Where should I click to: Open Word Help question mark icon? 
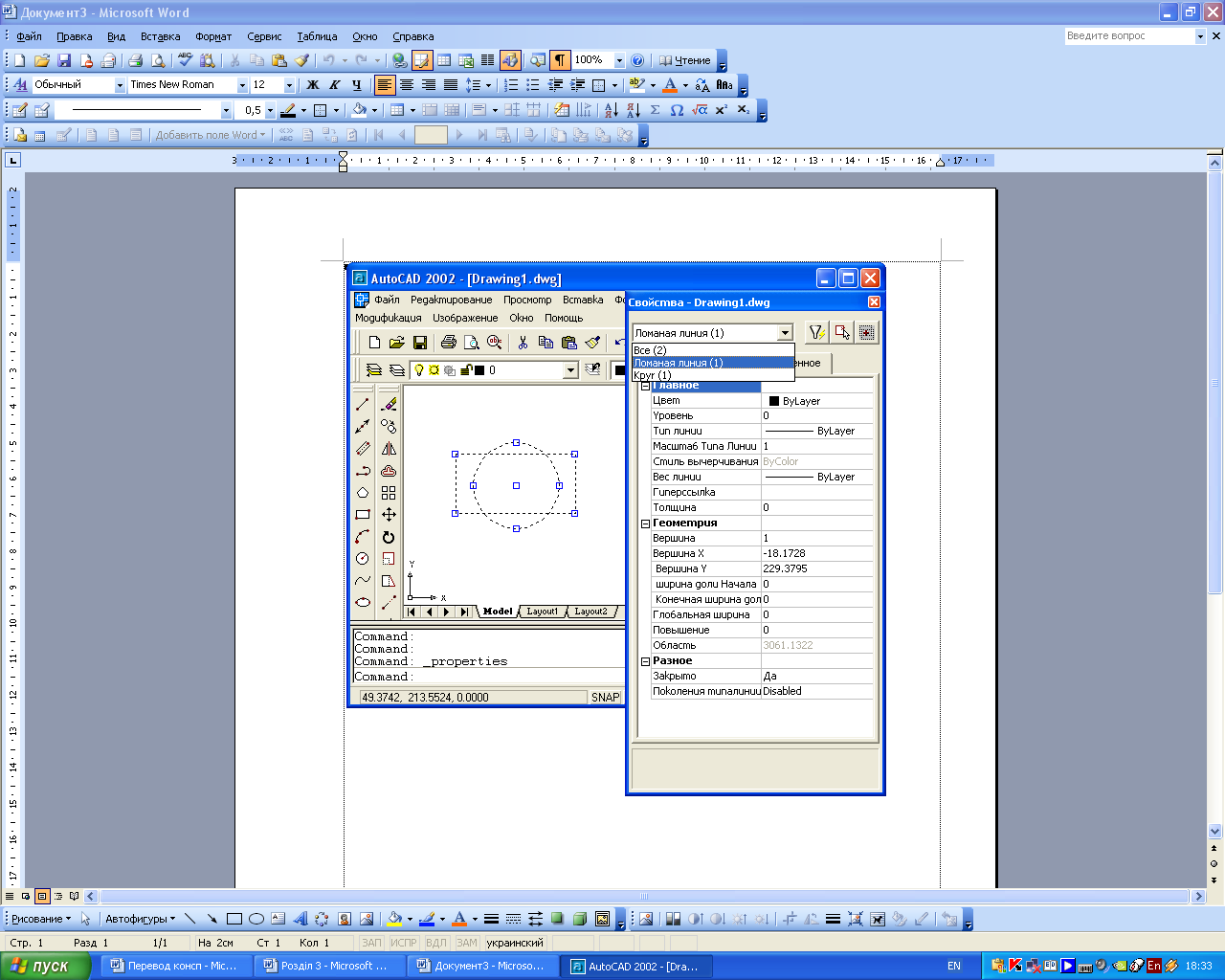(x=637, y=60)
